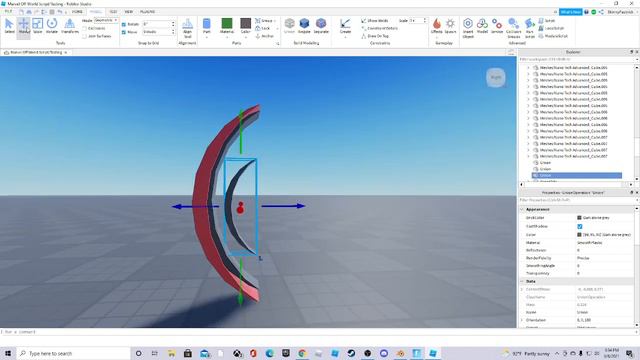This screenshot has height=360, width=640.
Task: Click the view orientation cube in viewport
Action: (x=496, y=77)
